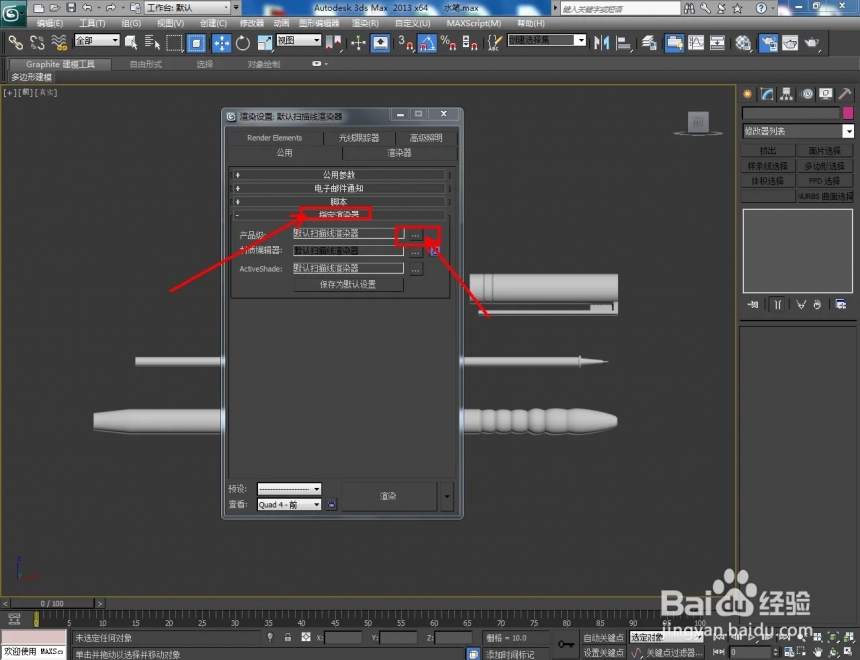Select the Pan View hand tool
The width and height of the screenshot is (860, 660).
pyautogui.click(x=817, y=652)
